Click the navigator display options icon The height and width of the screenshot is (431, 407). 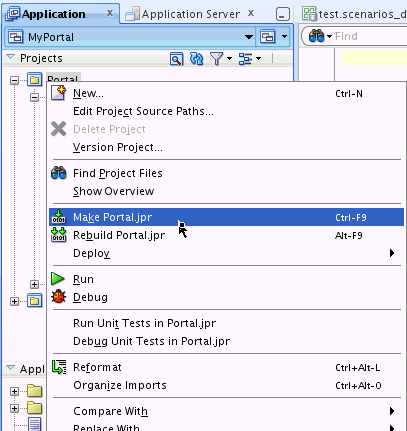(x=245, y=59)
